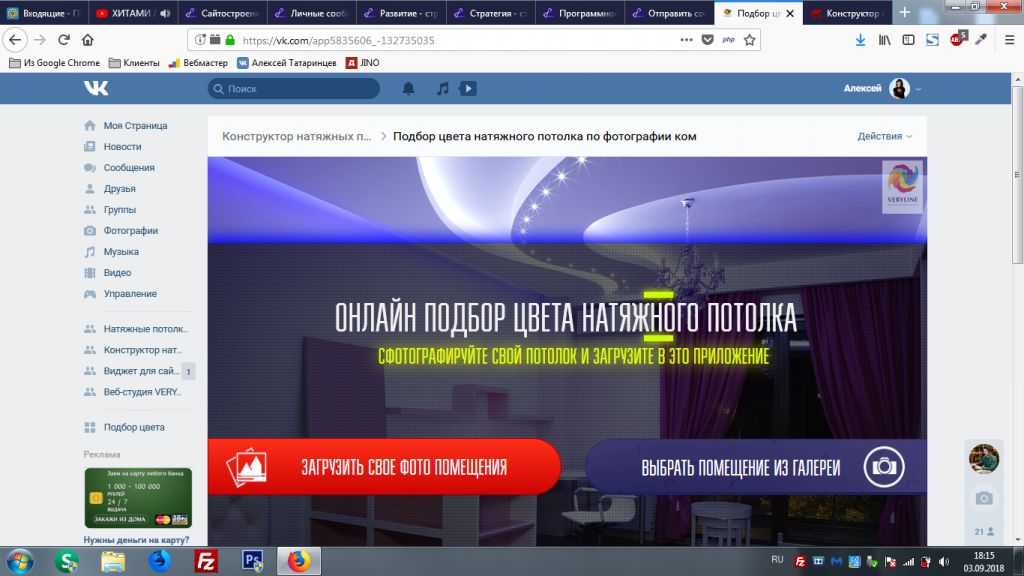Click the video player icon in header

pos(467,89)
